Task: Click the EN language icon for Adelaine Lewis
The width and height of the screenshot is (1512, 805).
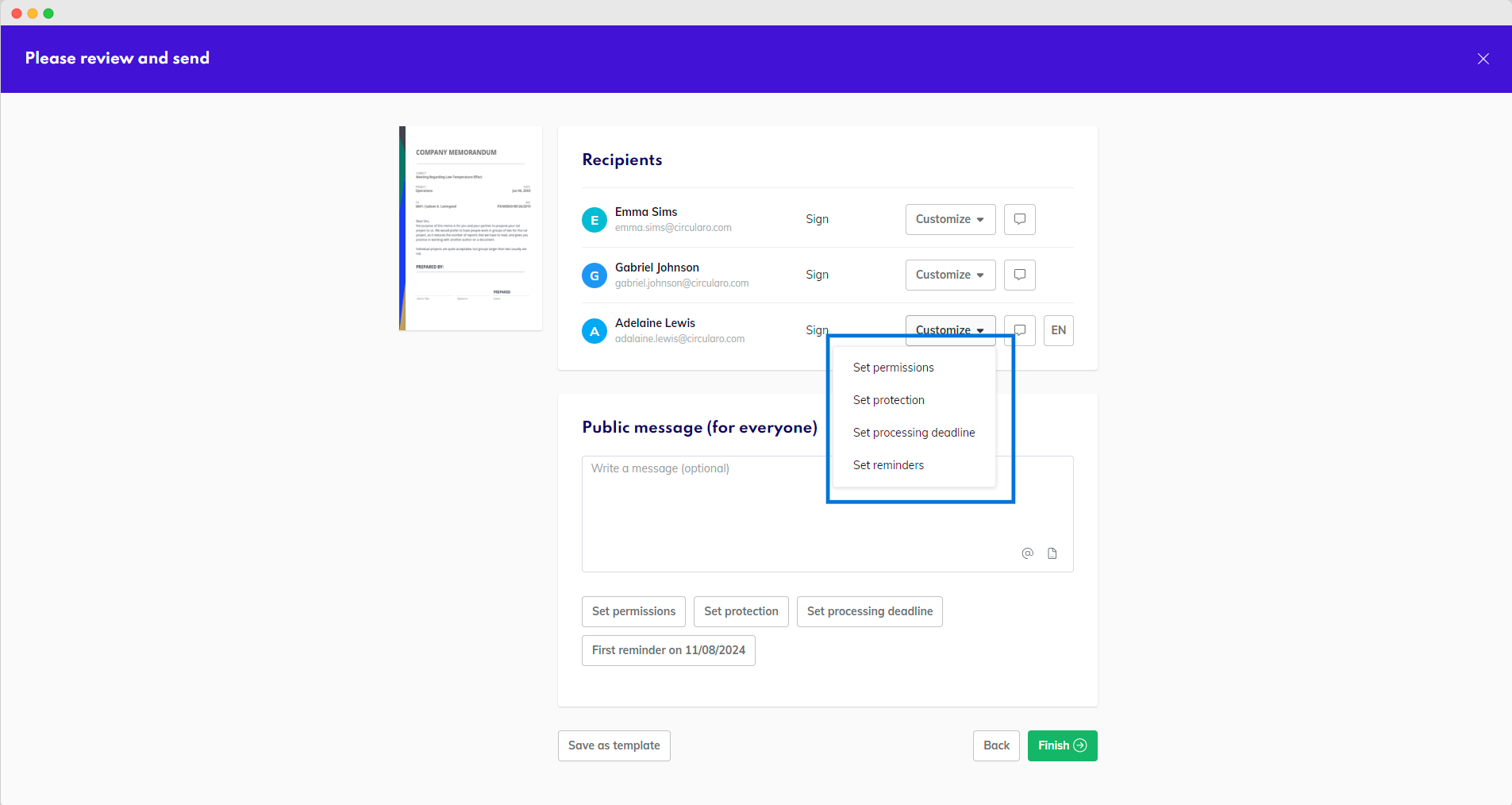Action: tap(1058, 330)
